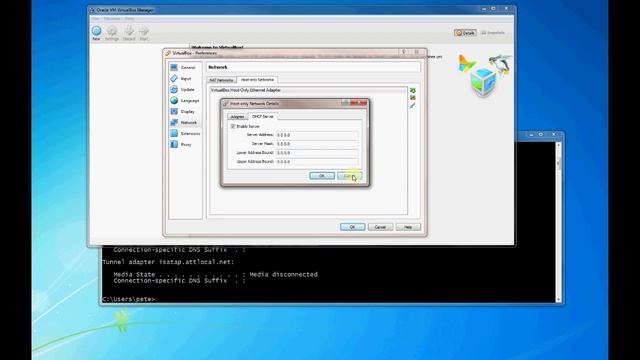Image resolution: width=640 pixels, height=360 pixels.
Task: Select the DHCP Server tab
Action: pos(263,116)
